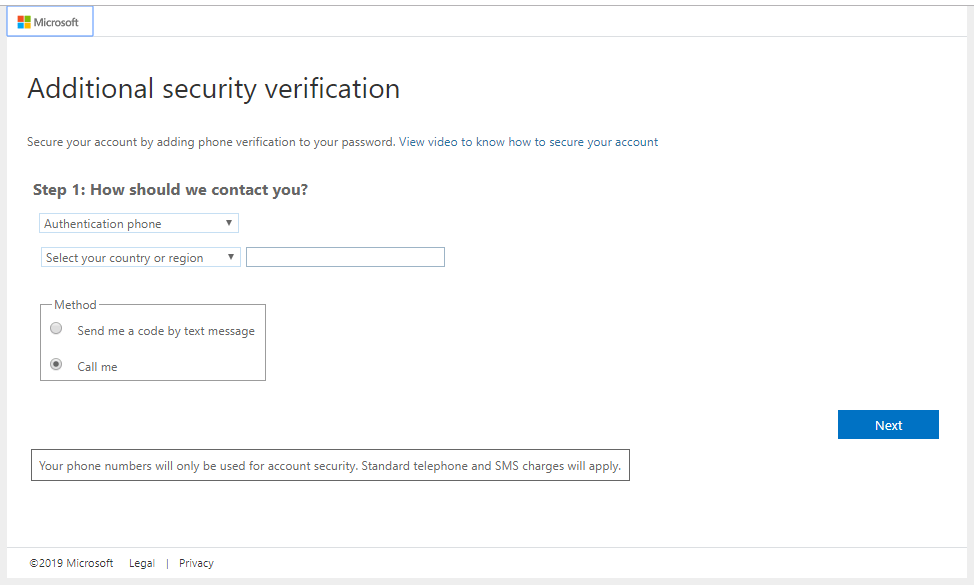Choose the 'Call me' radio option

[56, 365]
